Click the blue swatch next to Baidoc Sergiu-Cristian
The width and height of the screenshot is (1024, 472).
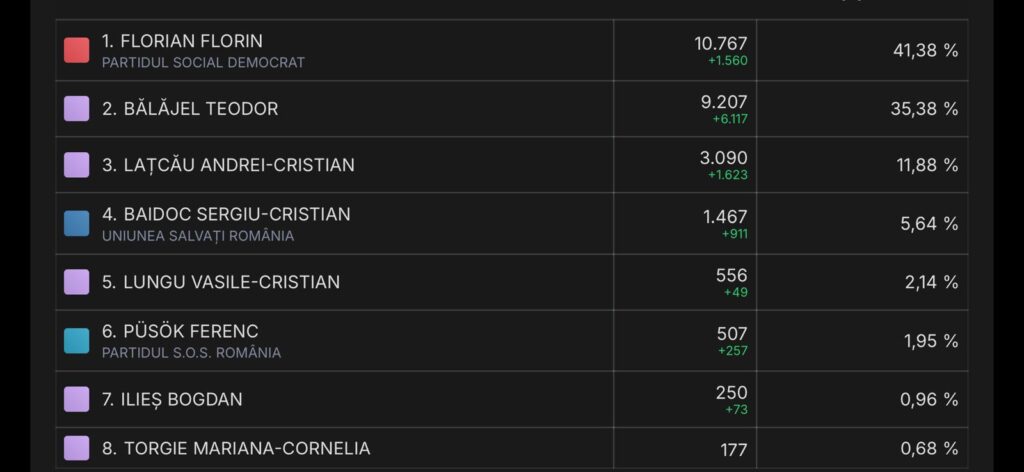point(77,223)
